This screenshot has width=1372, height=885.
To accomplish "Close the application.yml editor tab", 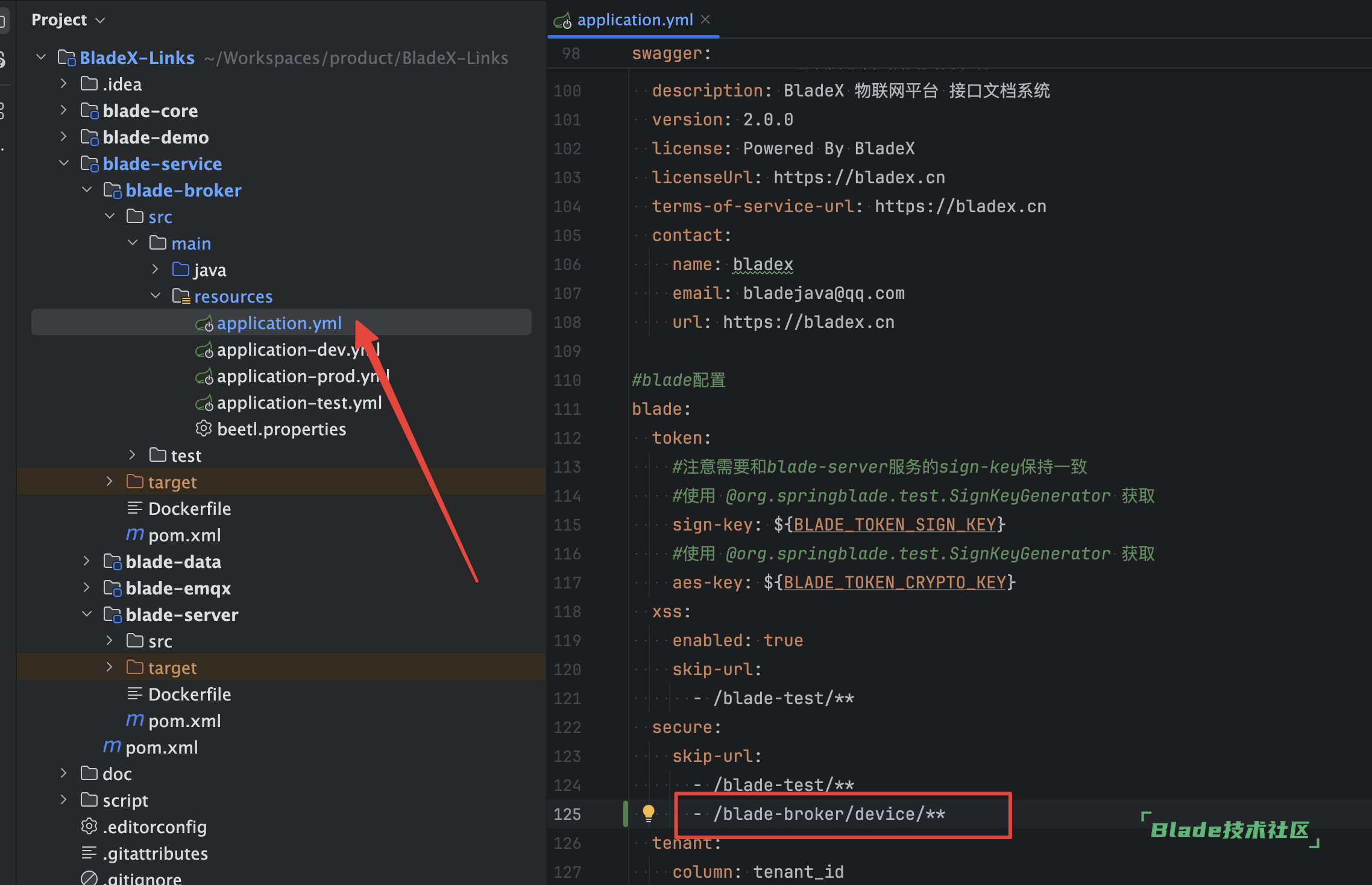I will [705, 20].
